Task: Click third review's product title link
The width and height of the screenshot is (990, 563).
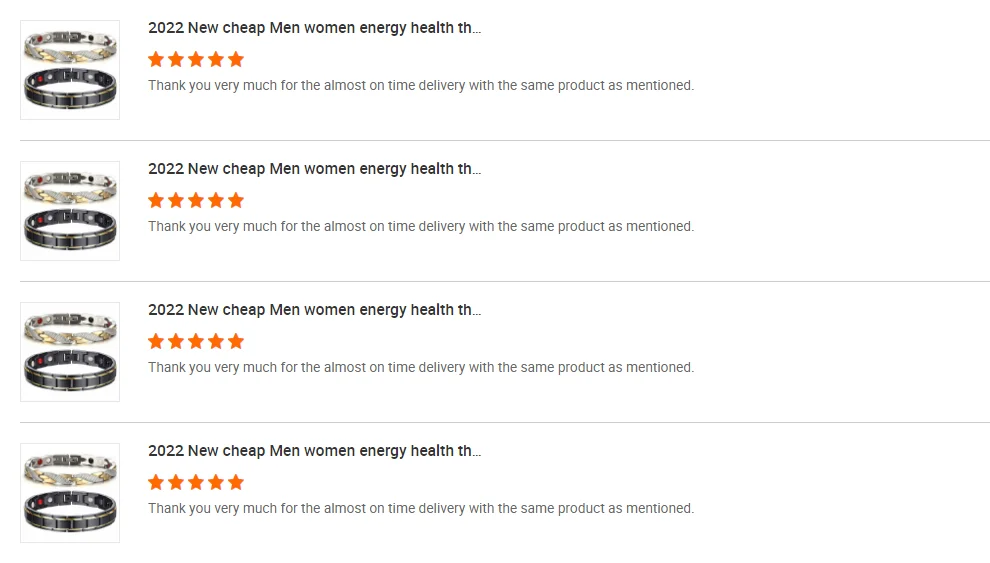Action: point(314,310)
